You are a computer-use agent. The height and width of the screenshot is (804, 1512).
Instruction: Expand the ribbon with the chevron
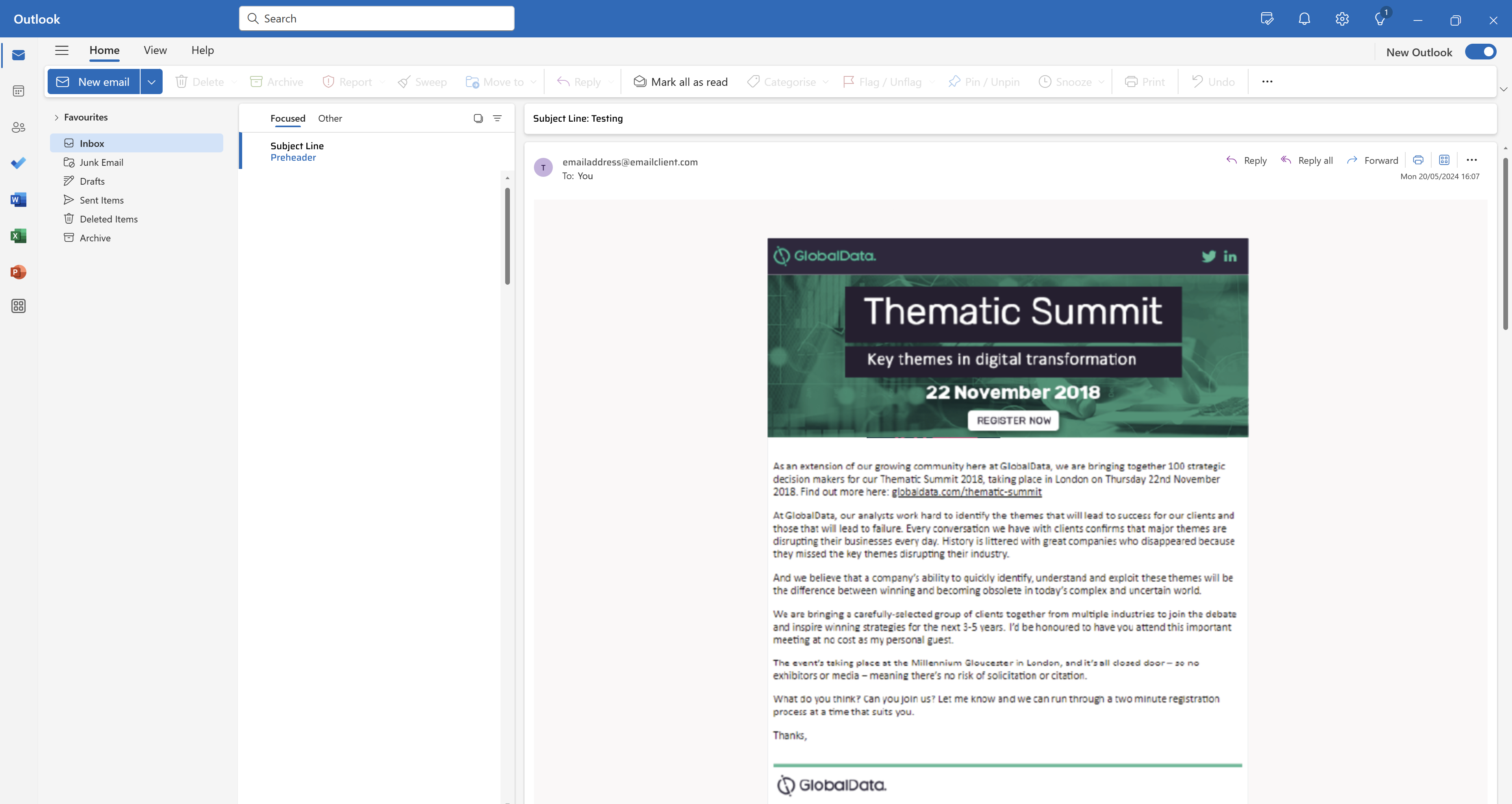pyautogui.click(x=1503, y=89)
